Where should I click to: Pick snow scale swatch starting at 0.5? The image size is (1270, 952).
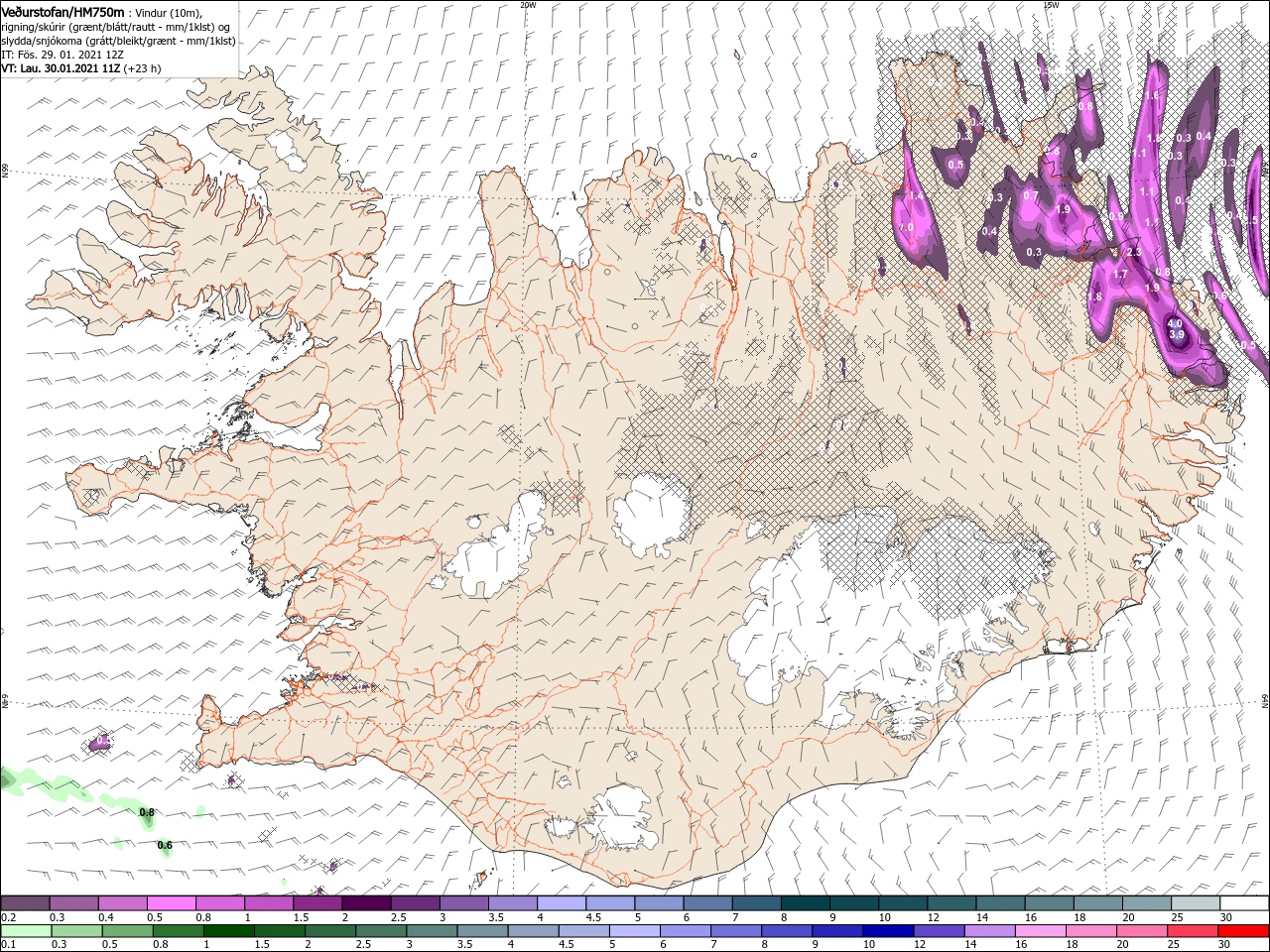point(173,903)
